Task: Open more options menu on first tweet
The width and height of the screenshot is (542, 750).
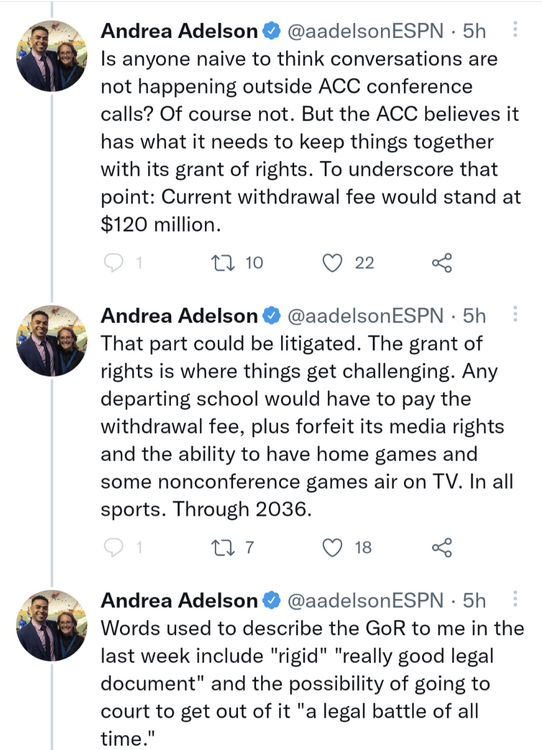Action: (x=515, y=30)
